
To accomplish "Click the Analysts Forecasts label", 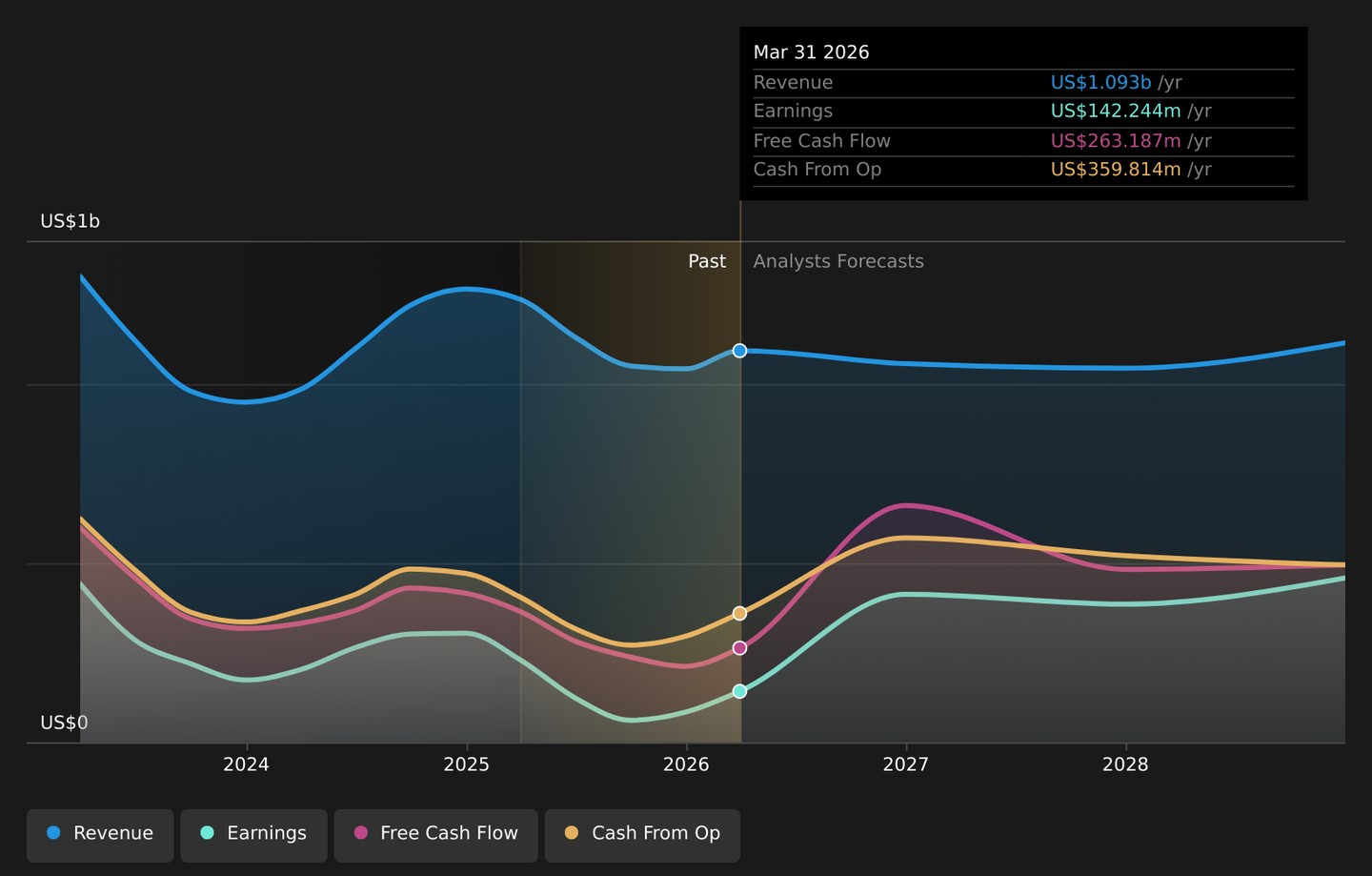I will 838,261.
